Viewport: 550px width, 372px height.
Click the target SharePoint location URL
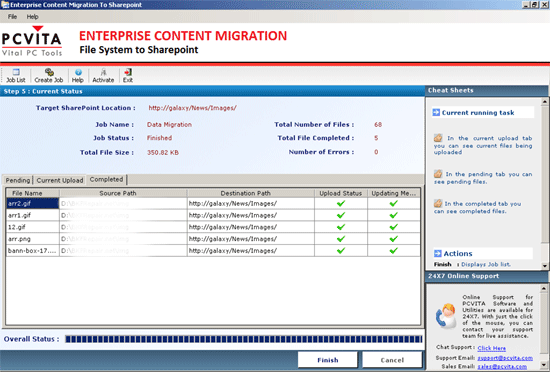(x=192, y=108)
